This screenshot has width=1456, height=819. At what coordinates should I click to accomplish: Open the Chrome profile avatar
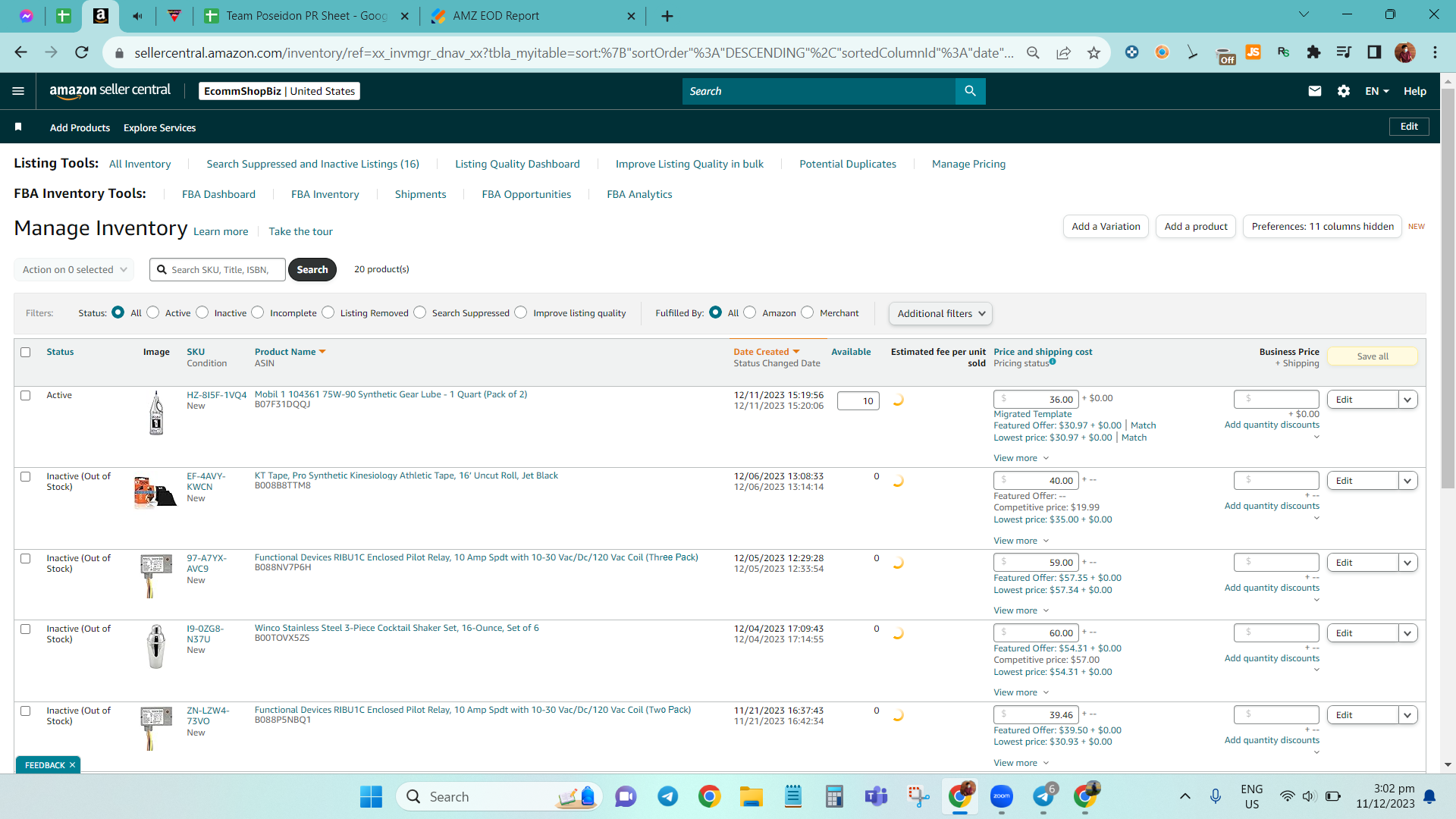pyautogui.click(x=1404, y=52)
